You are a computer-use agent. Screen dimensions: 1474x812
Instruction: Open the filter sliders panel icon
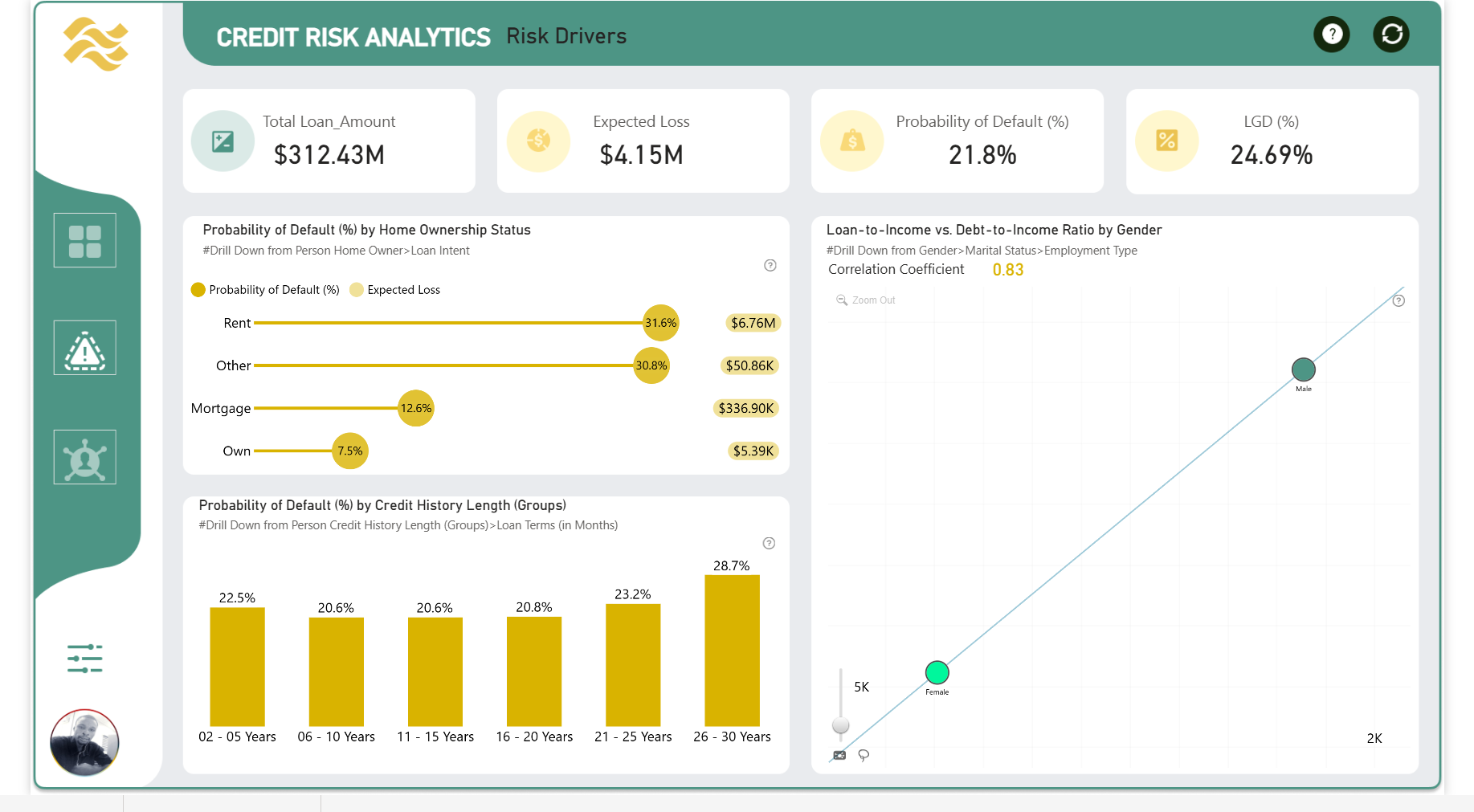(x=85, y=659)
